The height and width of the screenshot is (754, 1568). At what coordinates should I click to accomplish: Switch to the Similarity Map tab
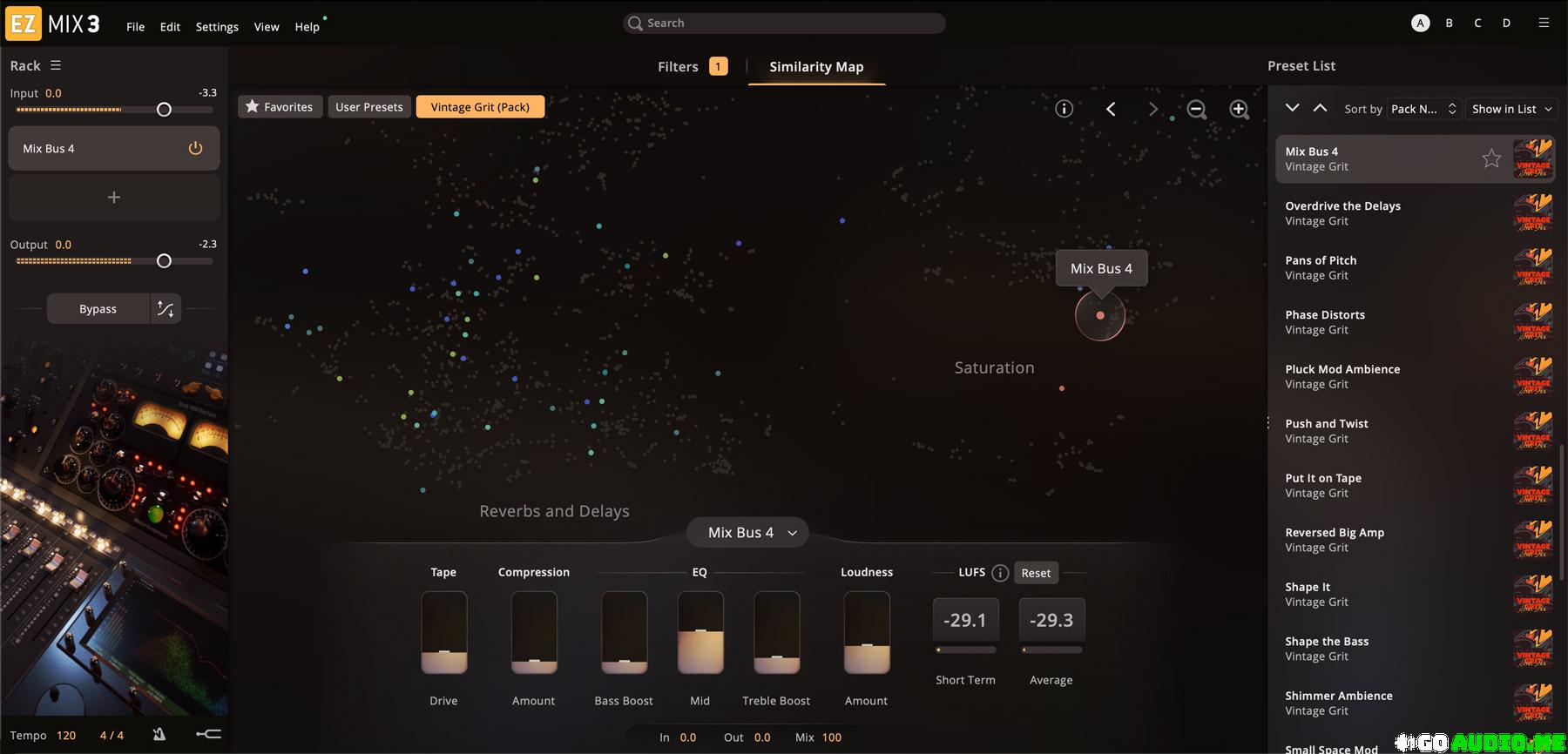pos(816,66)
